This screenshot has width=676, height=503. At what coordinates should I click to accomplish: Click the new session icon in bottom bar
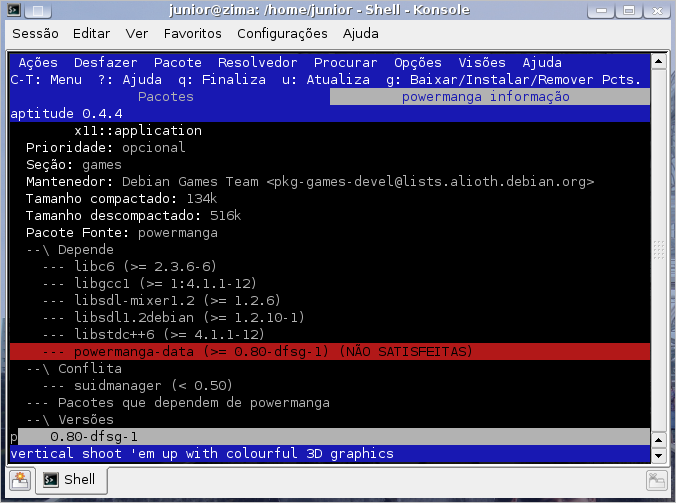coord(21,481)
